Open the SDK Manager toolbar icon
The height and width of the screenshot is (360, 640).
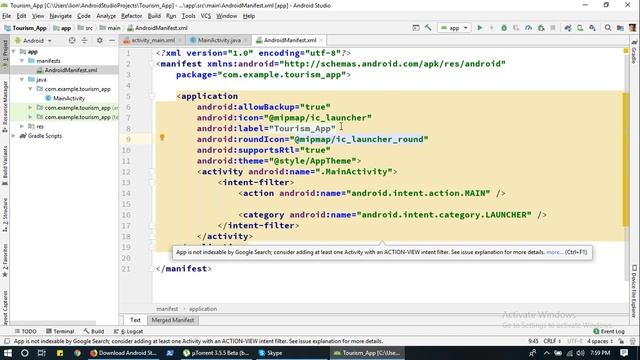click(592, 28)
